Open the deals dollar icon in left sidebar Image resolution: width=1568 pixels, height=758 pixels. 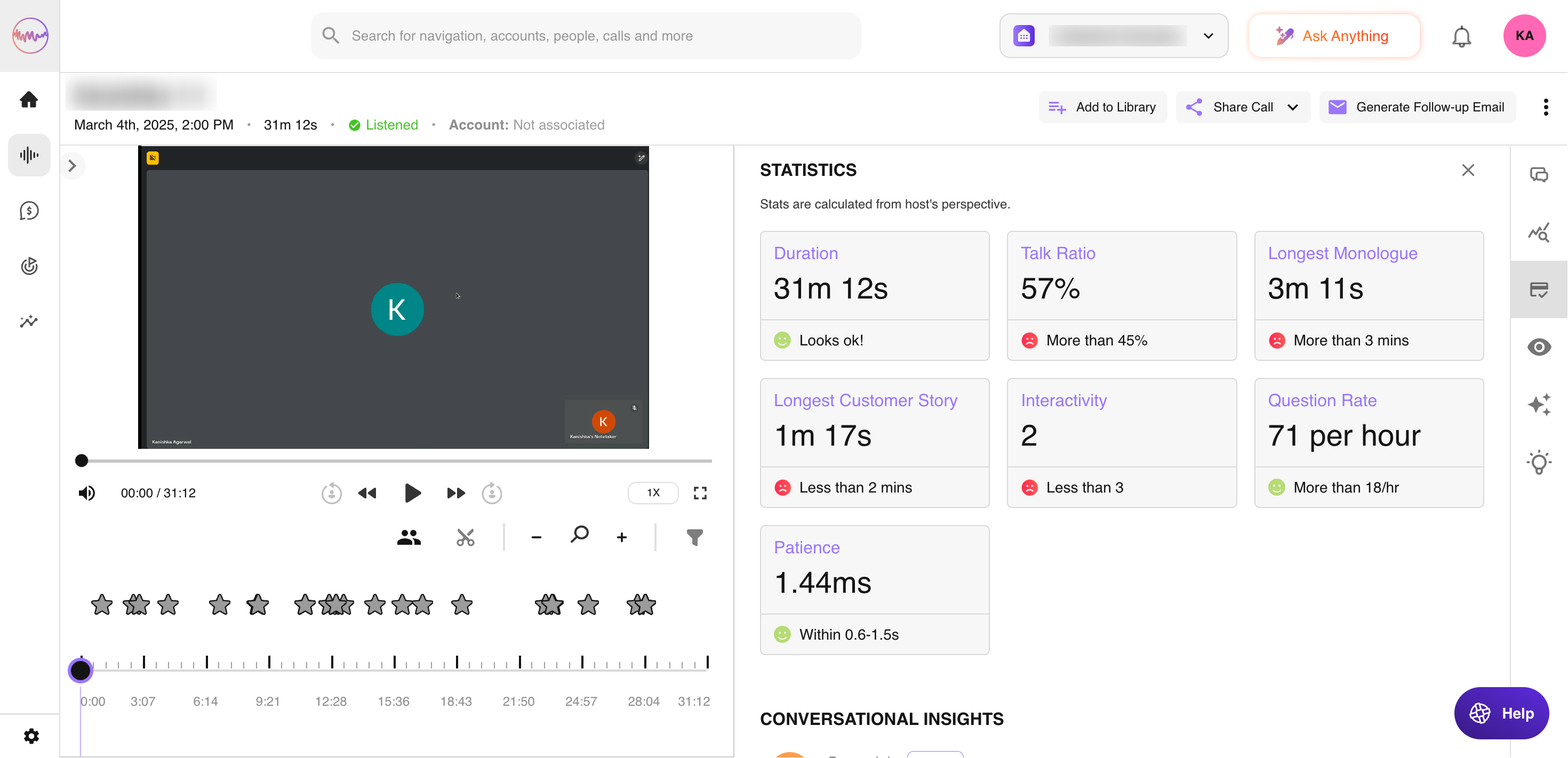click(29, 211)
